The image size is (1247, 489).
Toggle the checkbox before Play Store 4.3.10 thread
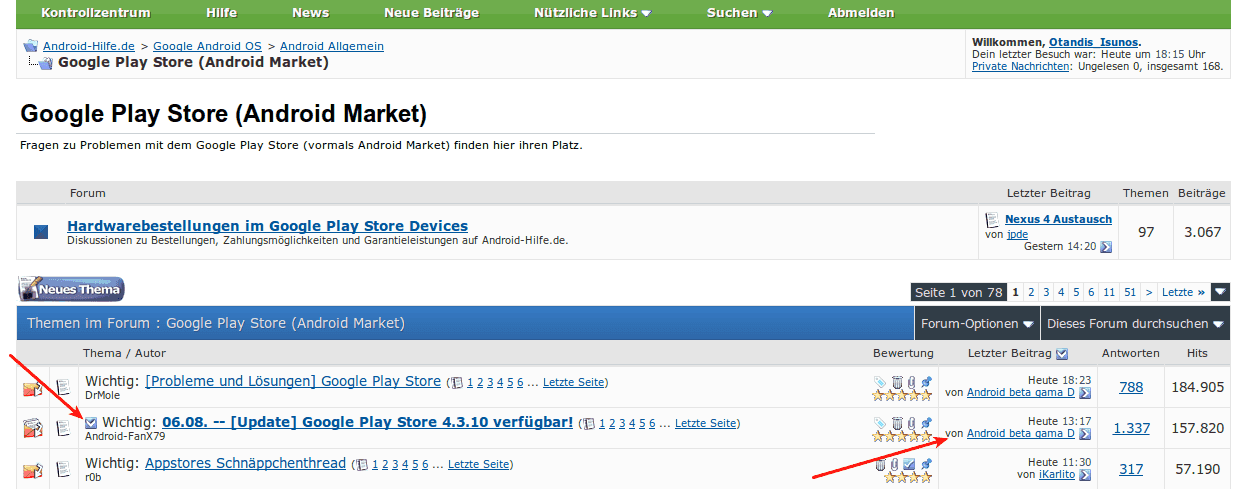(91, 423)
